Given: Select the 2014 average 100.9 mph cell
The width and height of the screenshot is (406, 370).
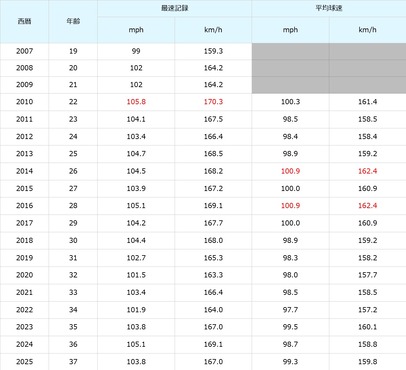Looking at the screenshot, I should coord(290,171).
